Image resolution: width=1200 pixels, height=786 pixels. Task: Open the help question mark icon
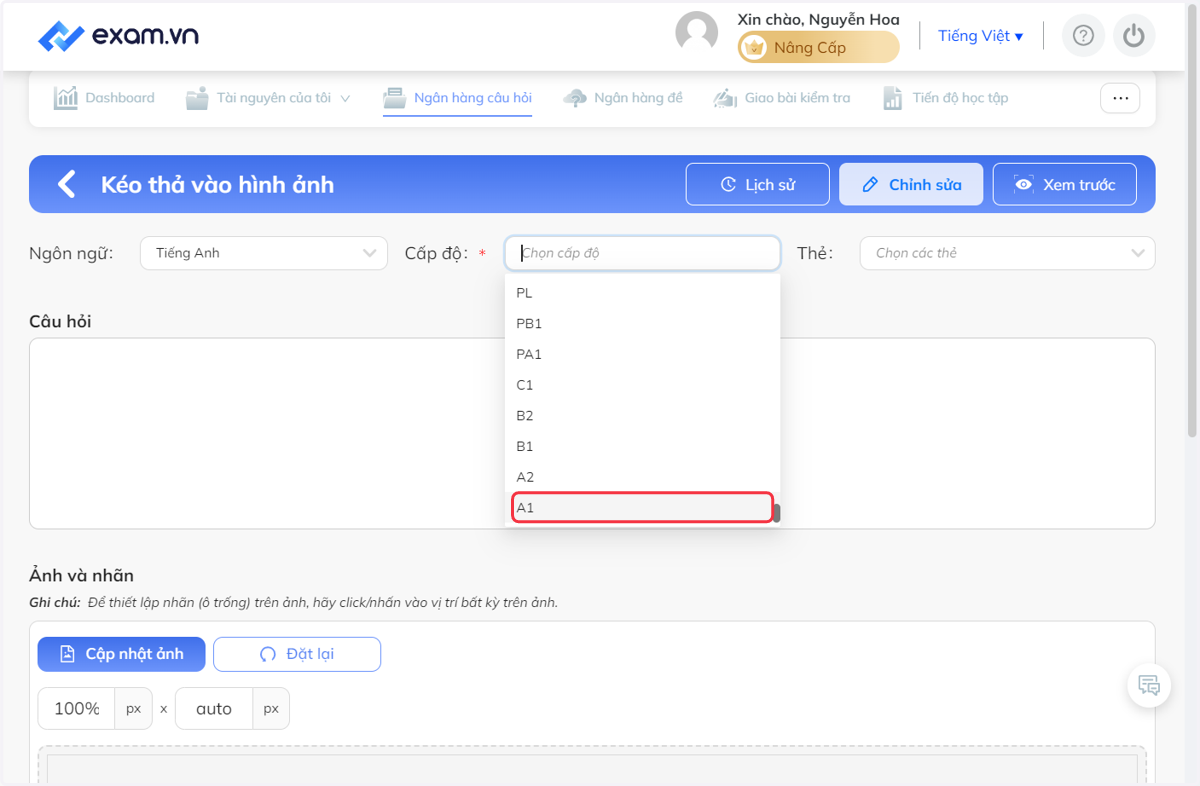[x=1083, y=36]
